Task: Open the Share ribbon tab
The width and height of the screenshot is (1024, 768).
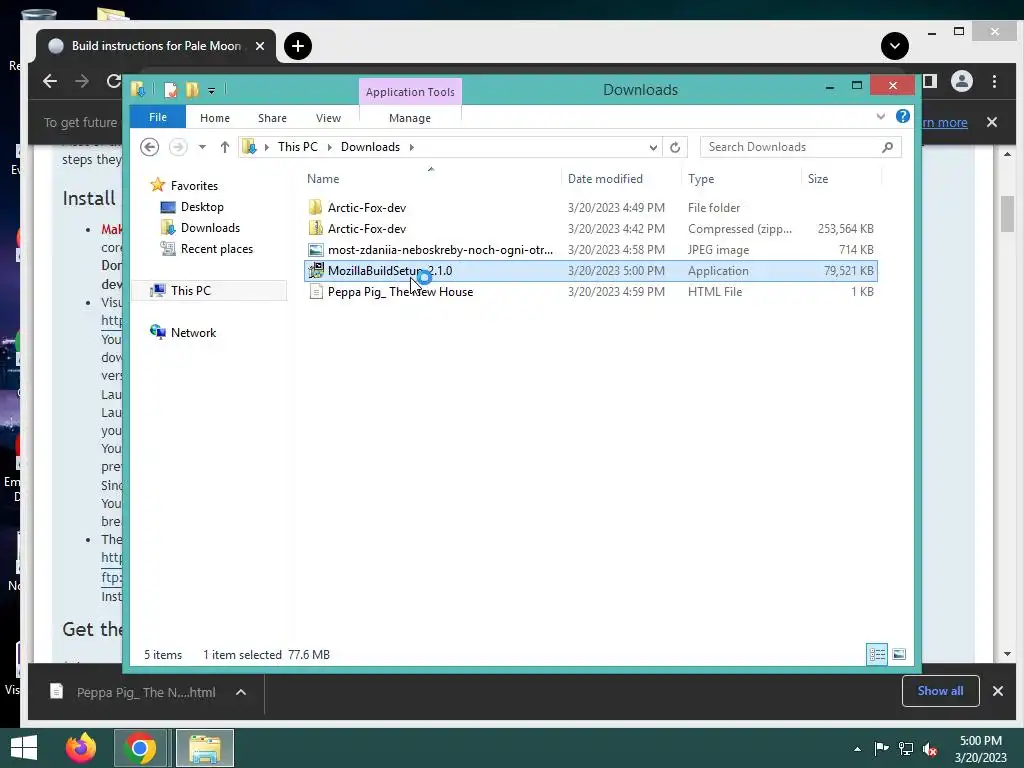Action: click(272, 118)
